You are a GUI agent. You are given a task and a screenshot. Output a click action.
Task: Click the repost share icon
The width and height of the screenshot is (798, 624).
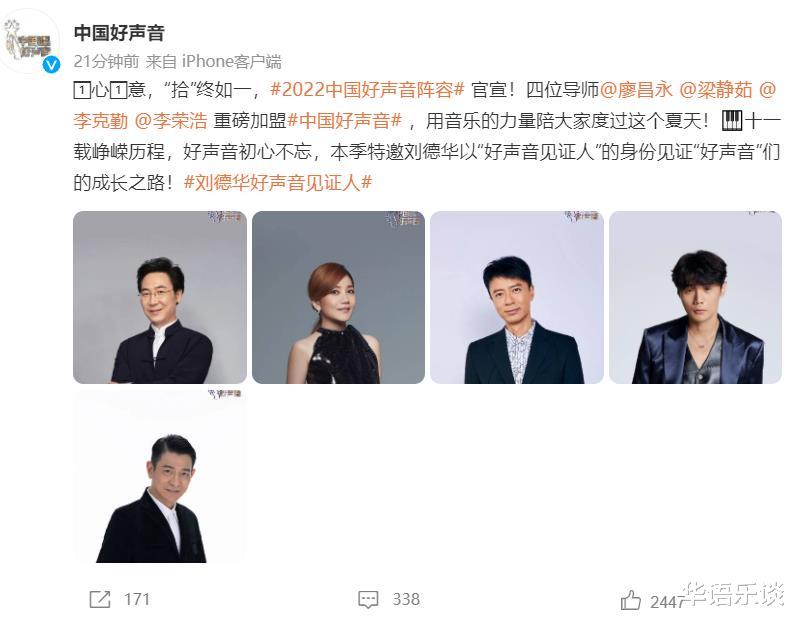point(100,599)
